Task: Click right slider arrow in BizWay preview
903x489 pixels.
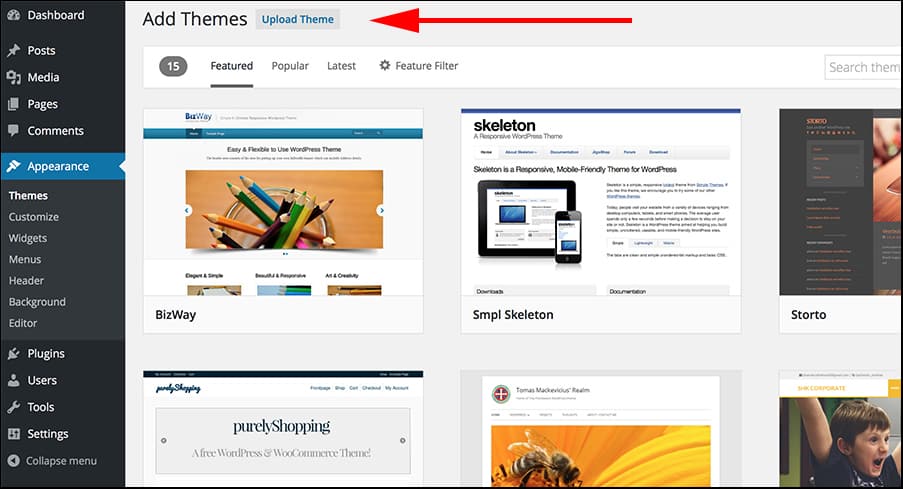Action: click(x=381, y=210)
